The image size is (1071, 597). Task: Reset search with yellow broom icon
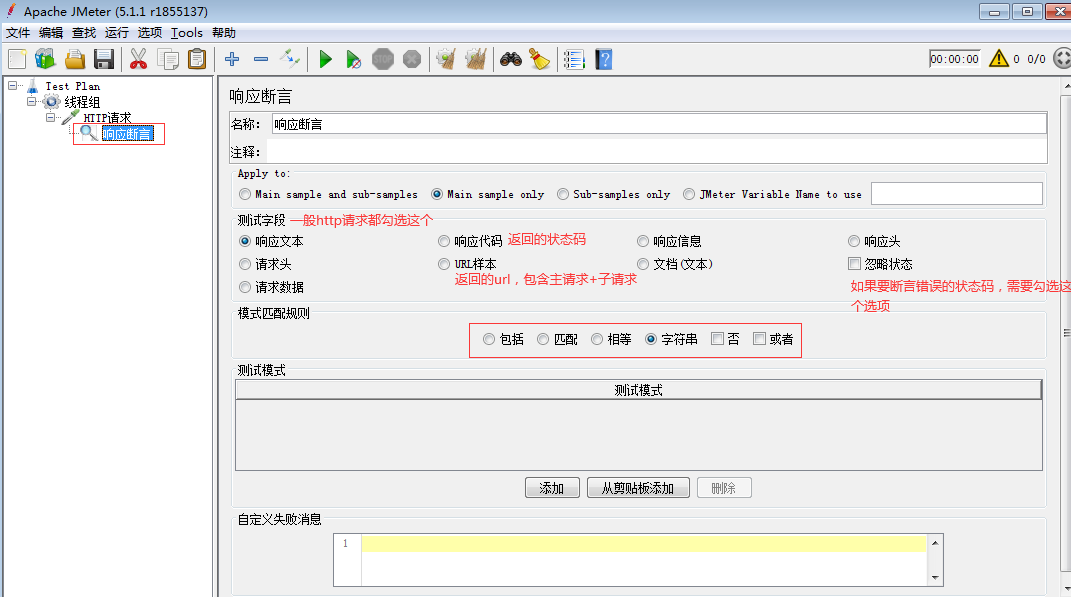pyautogui.click(x=539, y=59)
